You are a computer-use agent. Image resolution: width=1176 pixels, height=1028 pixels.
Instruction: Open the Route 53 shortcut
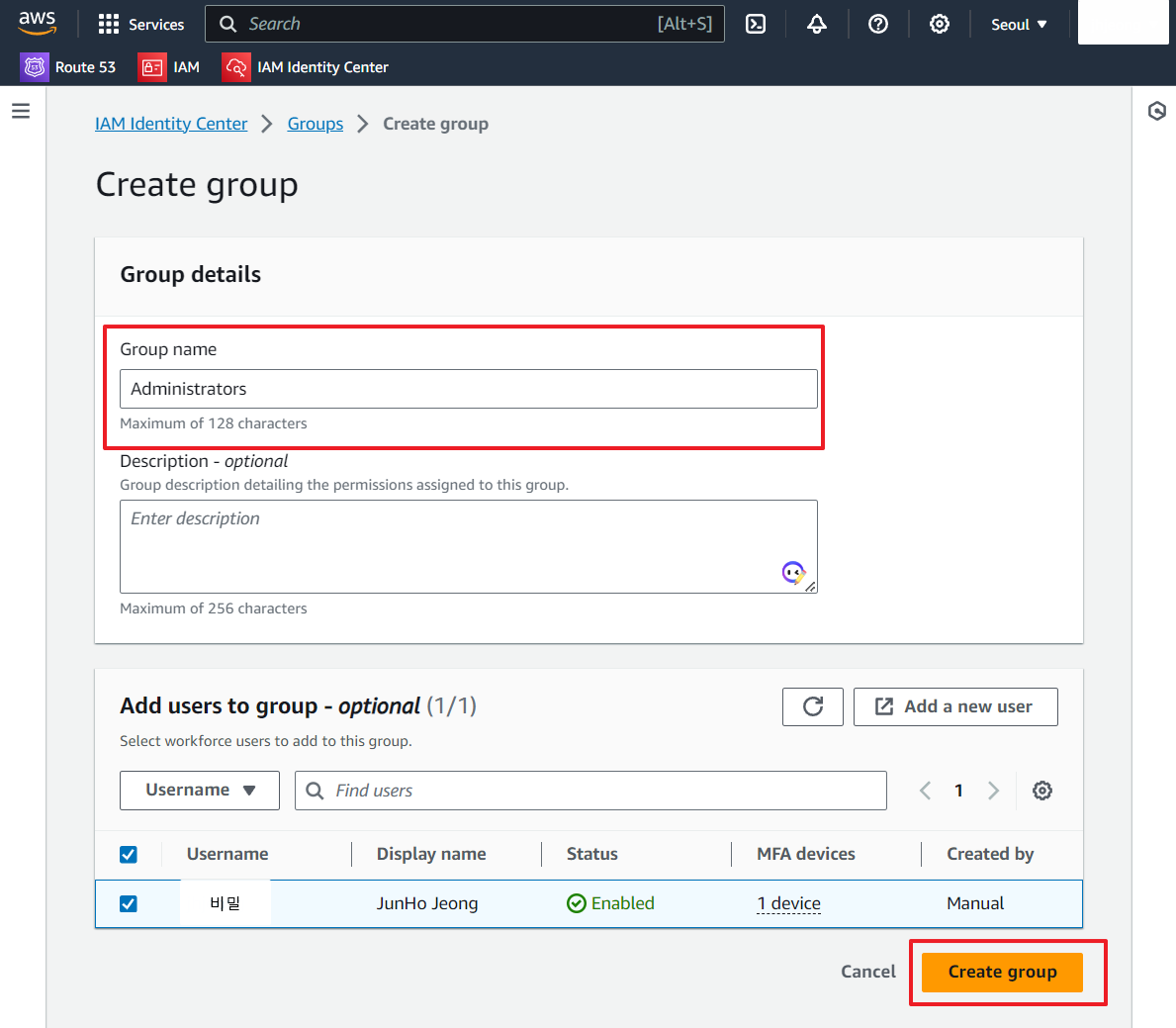point(68,66)
